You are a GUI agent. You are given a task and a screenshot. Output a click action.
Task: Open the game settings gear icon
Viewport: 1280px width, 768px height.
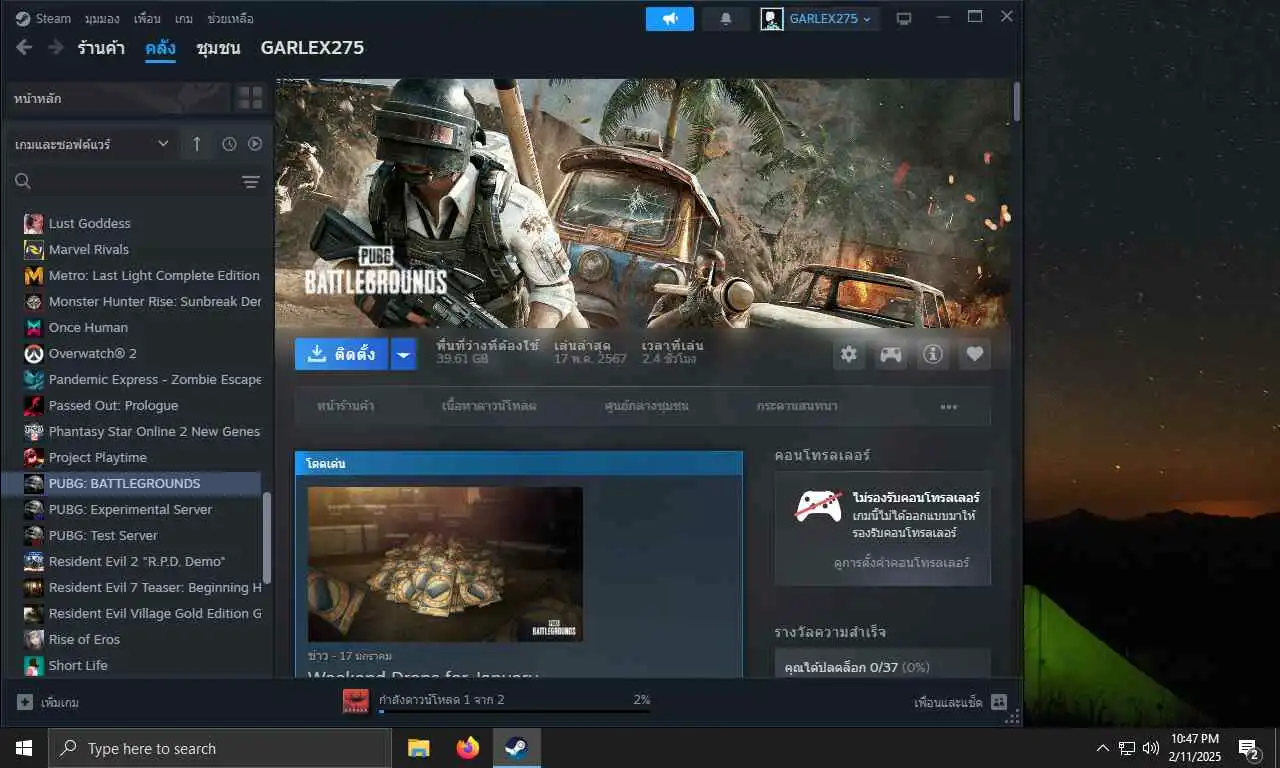(849, 354)
